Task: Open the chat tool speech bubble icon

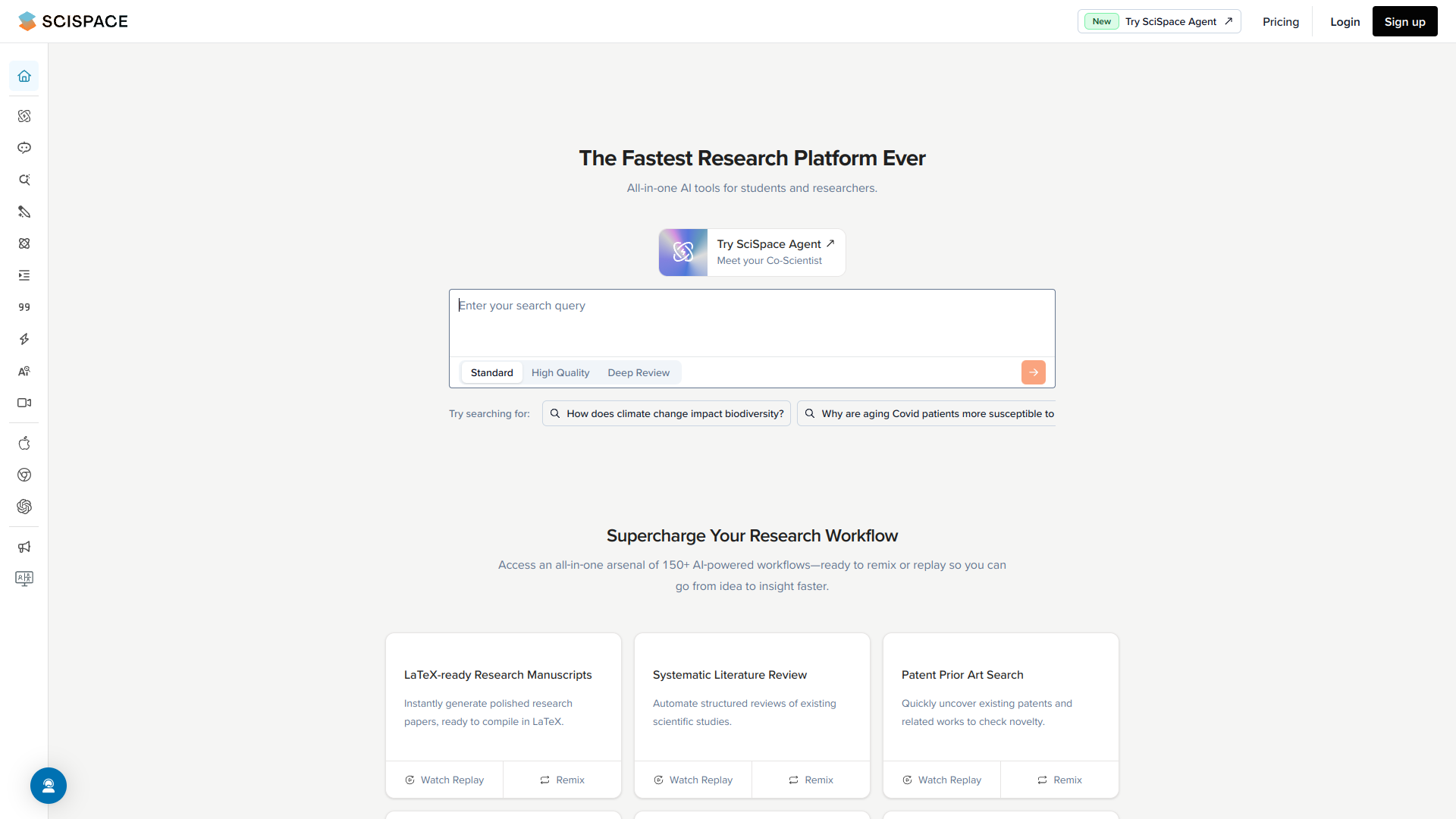Action: pos(24,148)
